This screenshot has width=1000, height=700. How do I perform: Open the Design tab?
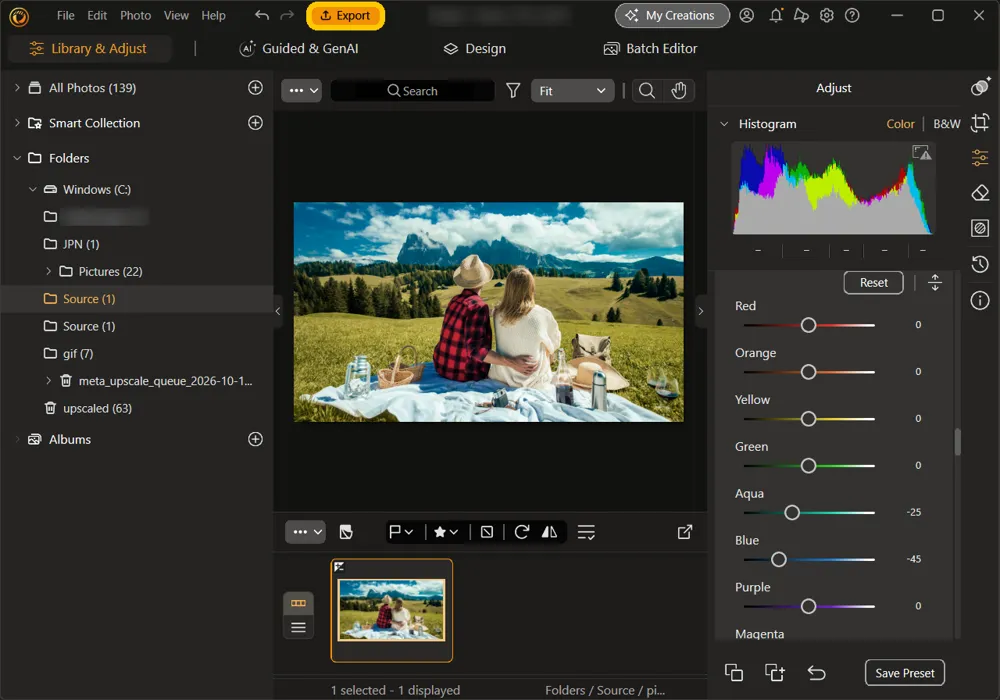click(474, 48)
